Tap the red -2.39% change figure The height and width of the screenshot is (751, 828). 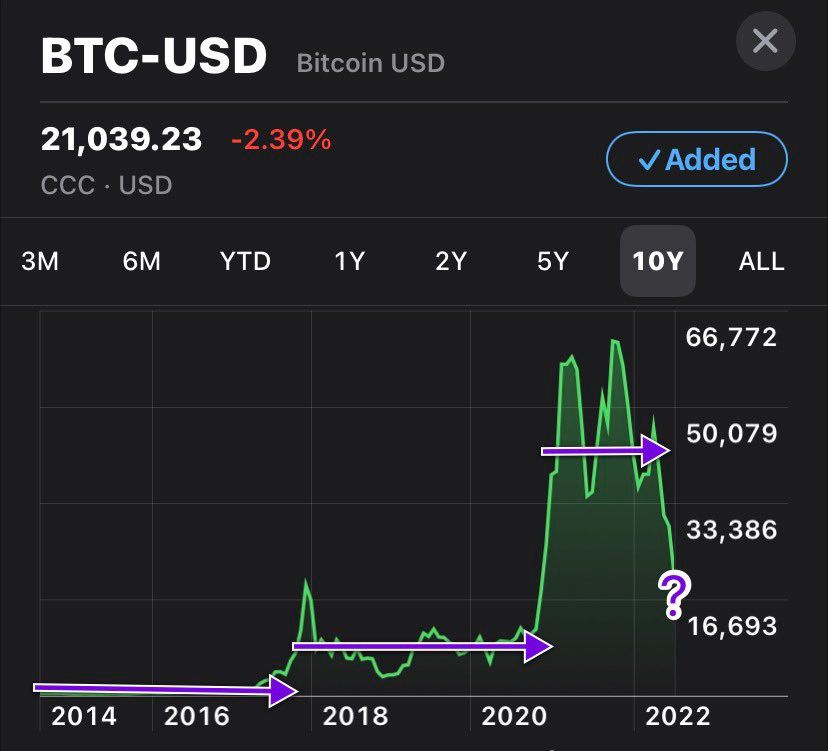click(x=281, y=140)
